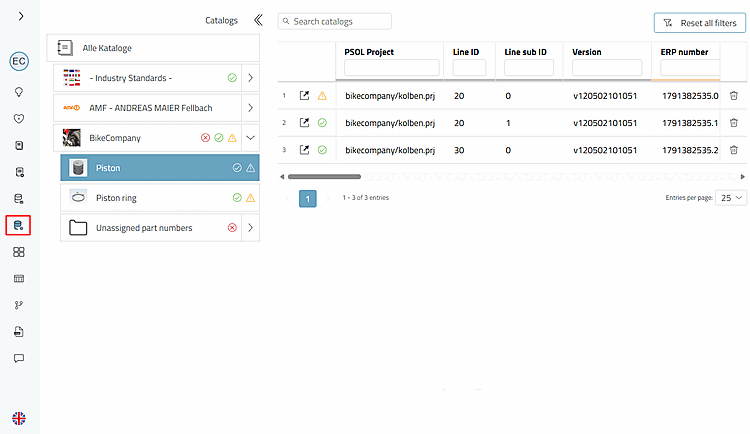Open the heart favorites icon in sidebar
The image size is (750, 434).
(x=19, y=119)
